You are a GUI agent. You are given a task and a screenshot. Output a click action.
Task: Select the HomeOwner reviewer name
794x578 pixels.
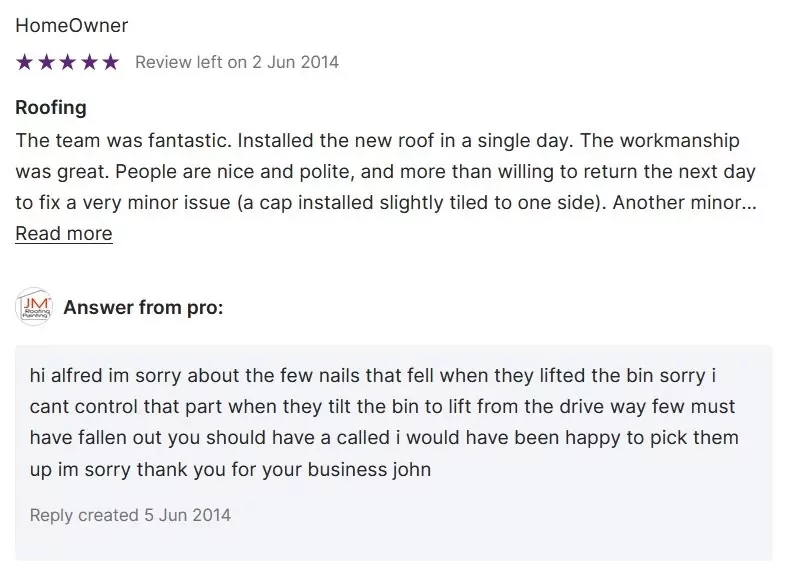pyautogui.click(x=71, y=25)
